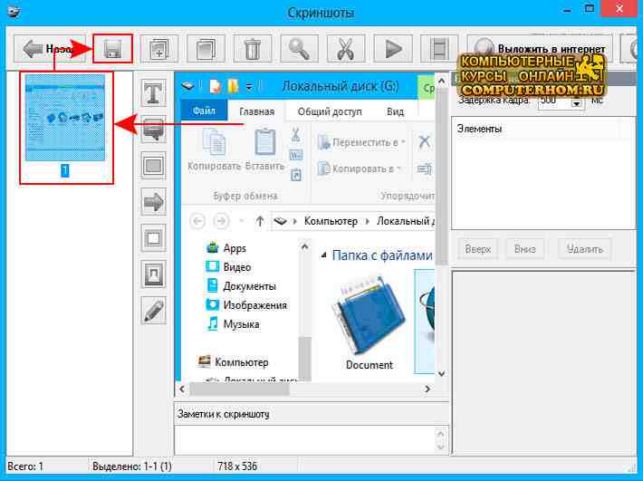This screenshot has height=481, width=643.
Task: Choose the arrow drawing tool
Action: (x=154, y=201)
